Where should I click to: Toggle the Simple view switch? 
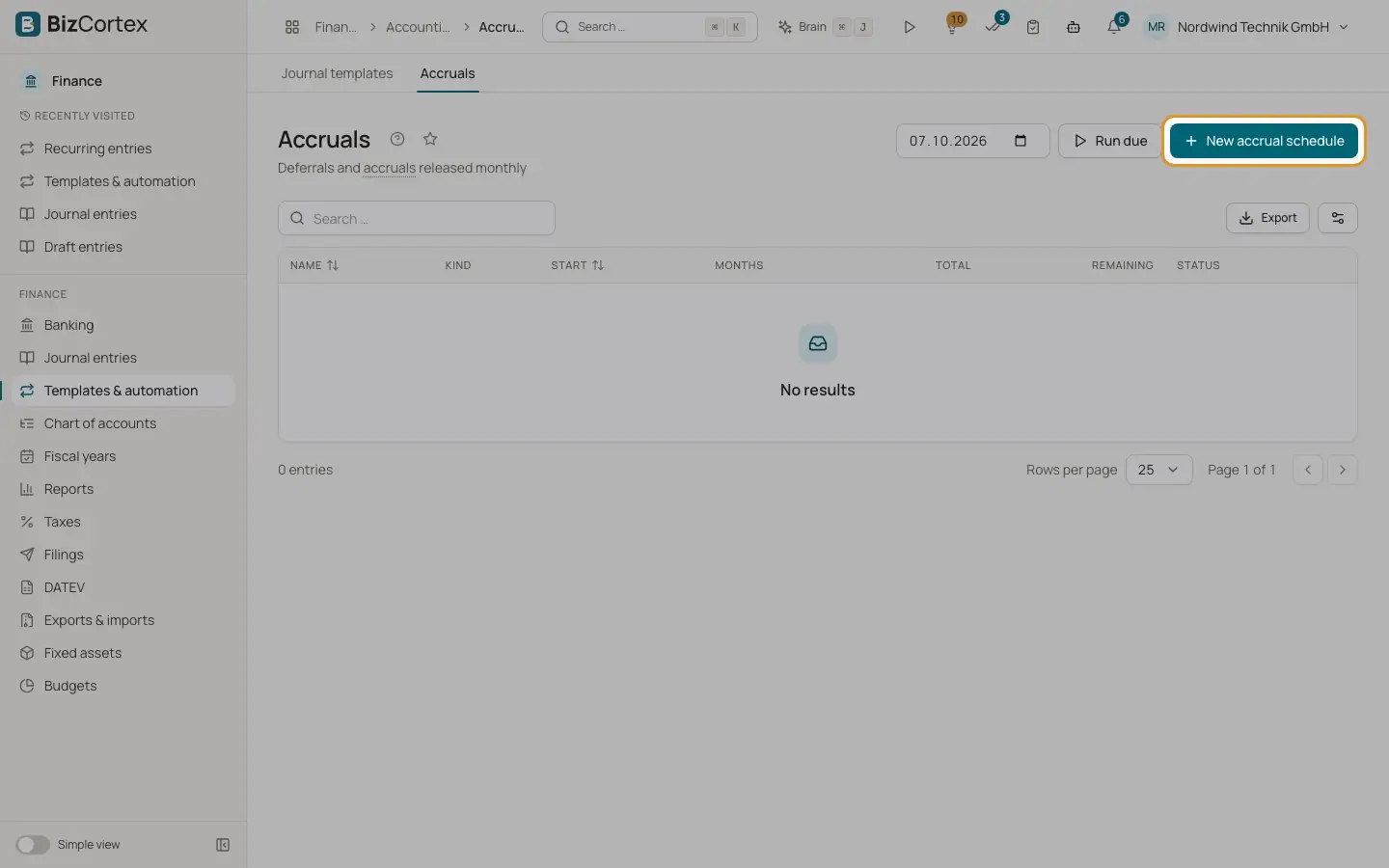[33, 845]
